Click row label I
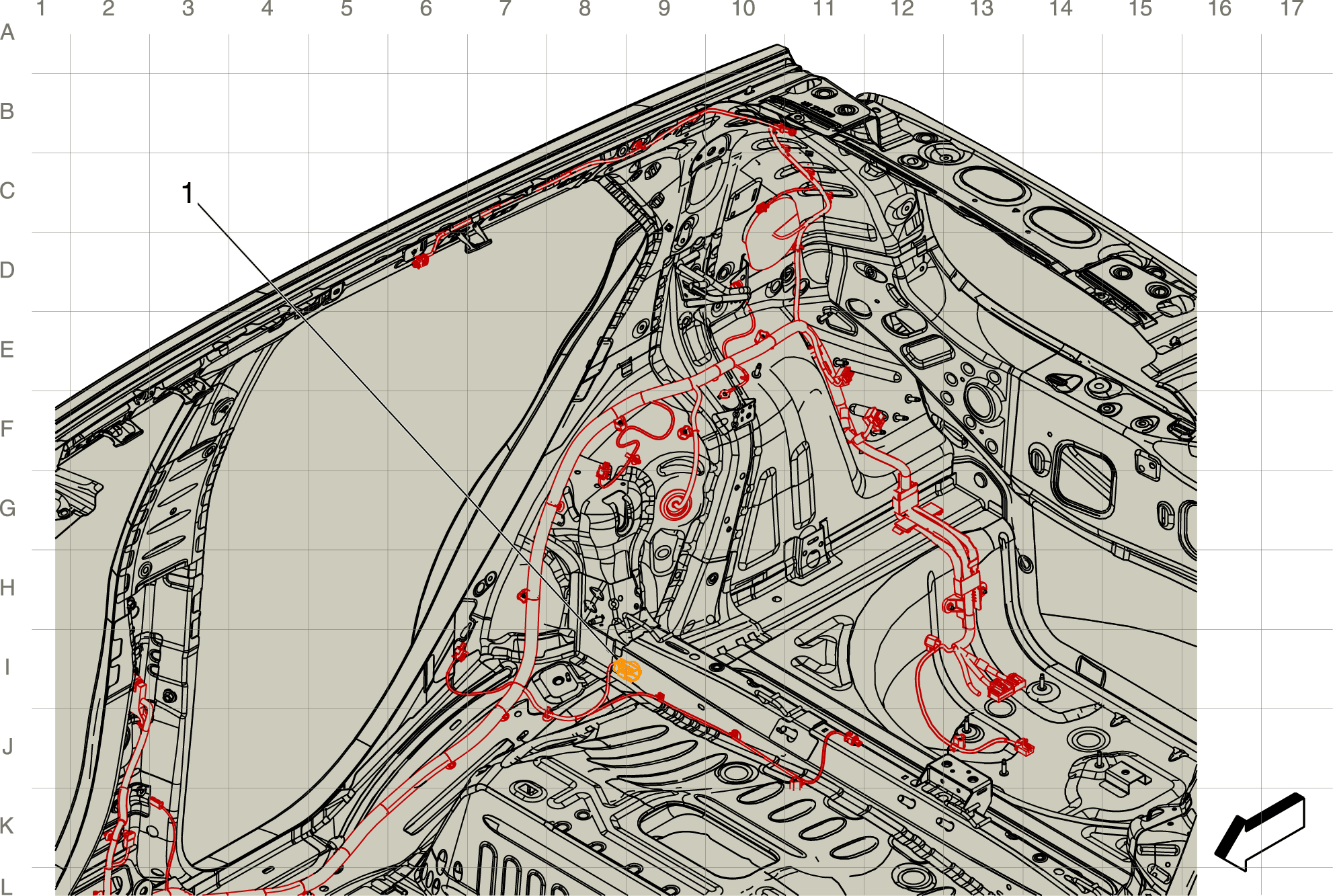This screenshot has width=1333, height=896. (7, 667)
